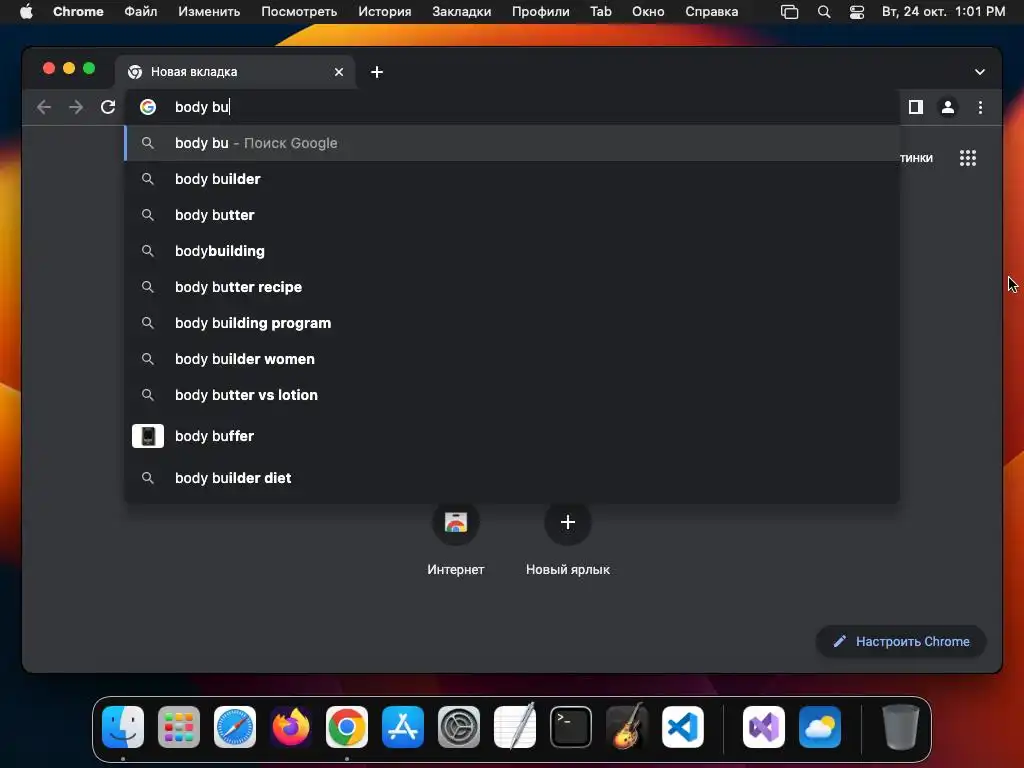Open Spotlight search in menu bar
Viewport: 1024px width, 768px height.
(824, 12)
